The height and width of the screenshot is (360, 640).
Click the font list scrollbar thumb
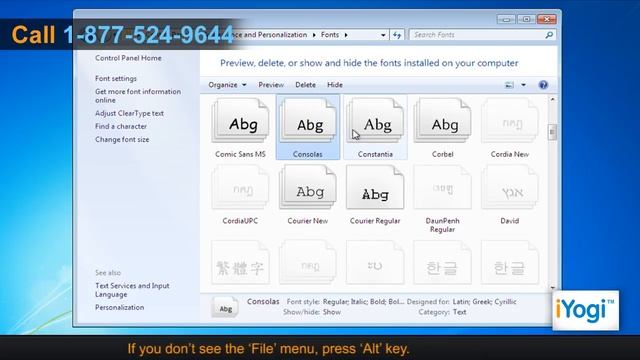point(552,132)
